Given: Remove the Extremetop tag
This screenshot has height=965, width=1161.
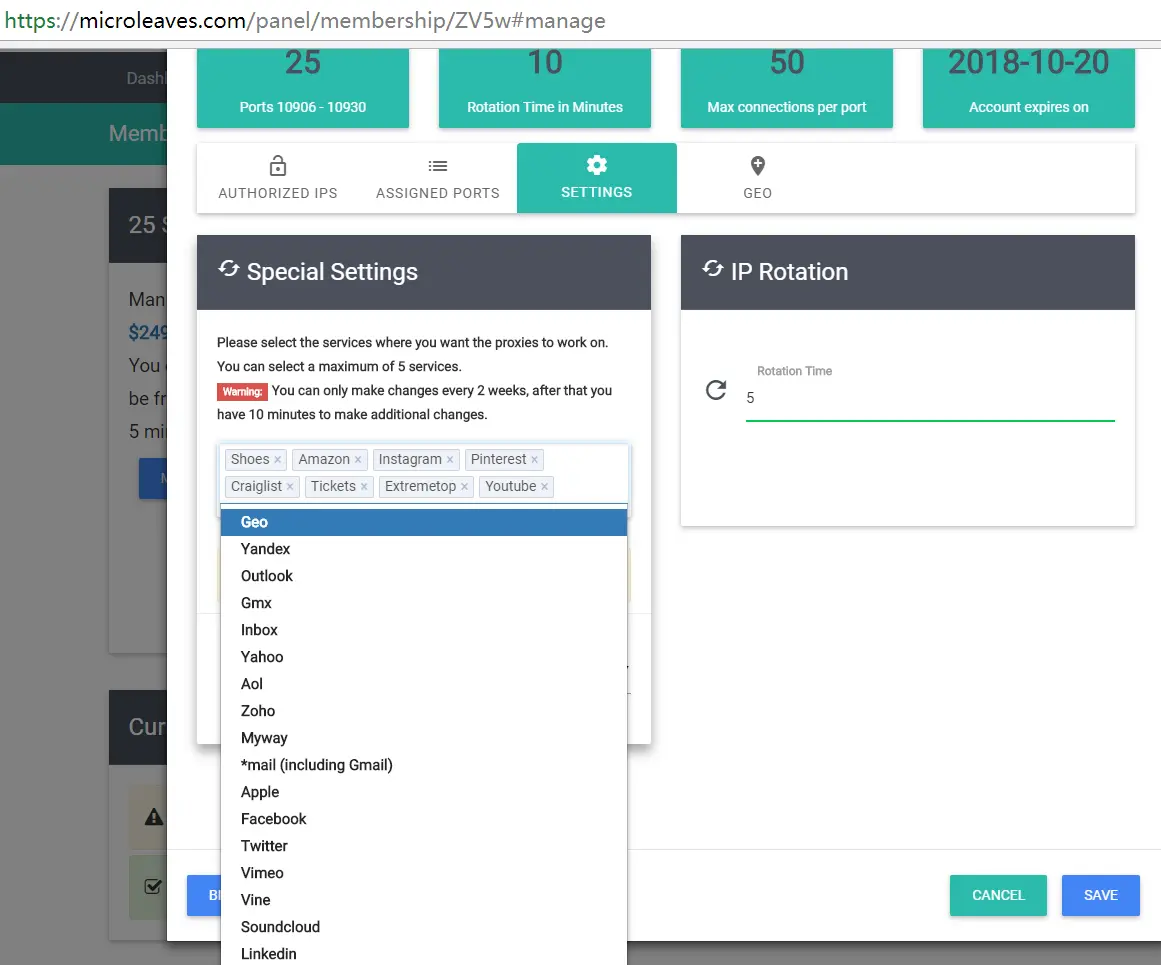Looking at the screenshot, I should tap(464, 487).
